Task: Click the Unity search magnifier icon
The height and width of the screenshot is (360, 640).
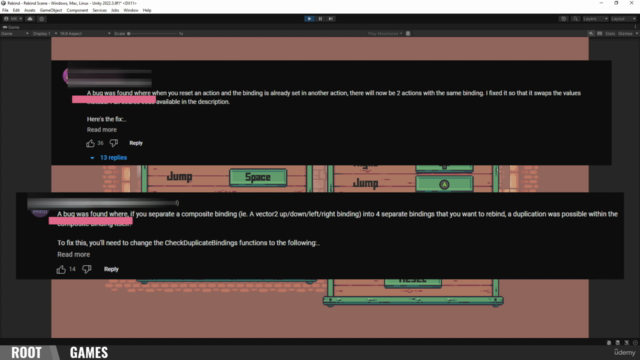Action: coord(576,19)
